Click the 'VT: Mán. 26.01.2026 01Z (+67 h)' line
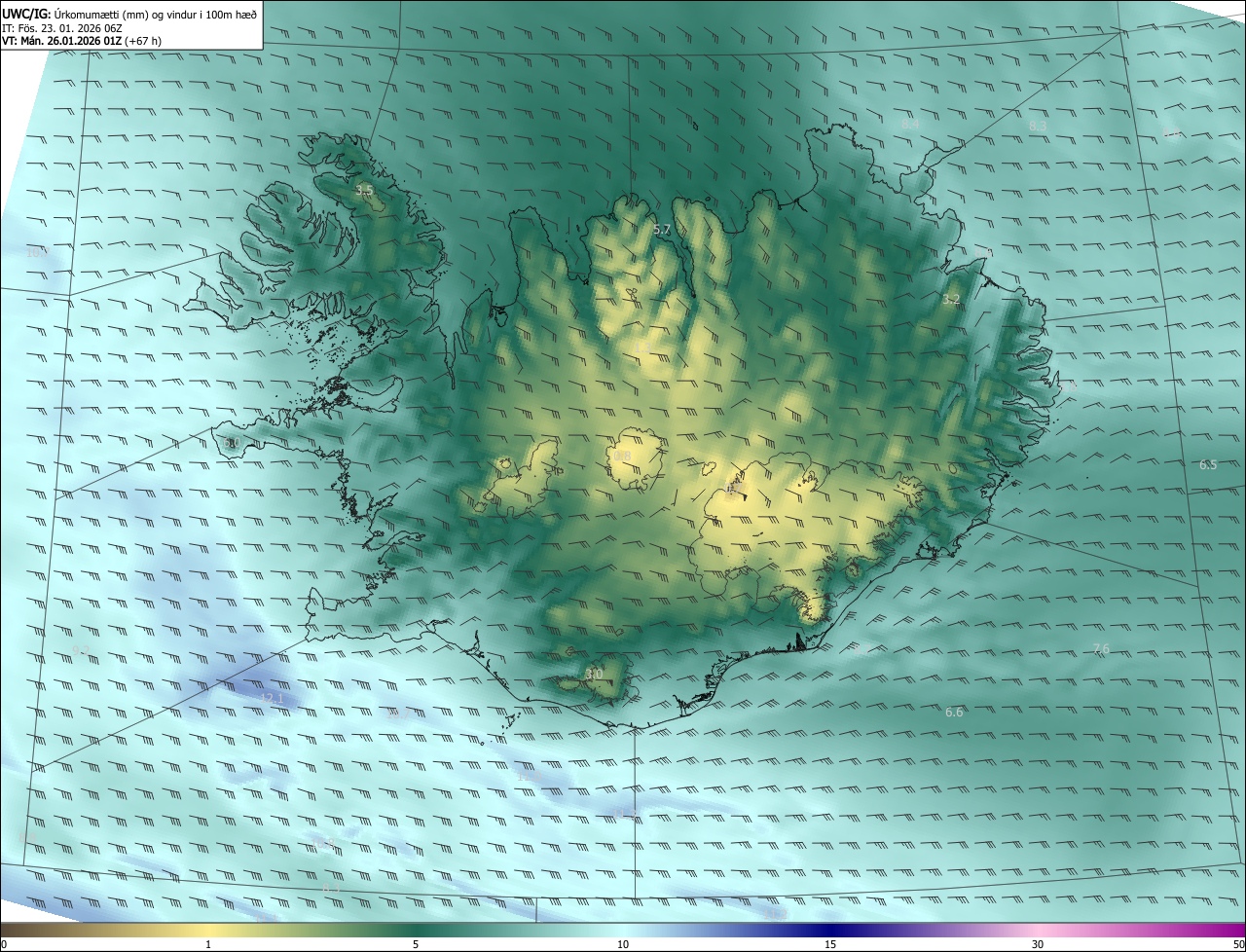1246x952 pixels. point(82,41)
